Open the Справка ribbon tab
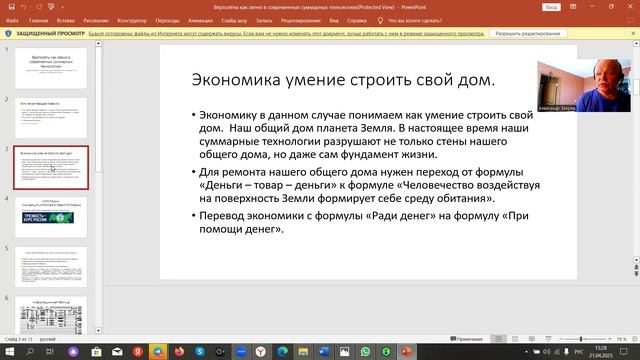 [x=357, y=20]
